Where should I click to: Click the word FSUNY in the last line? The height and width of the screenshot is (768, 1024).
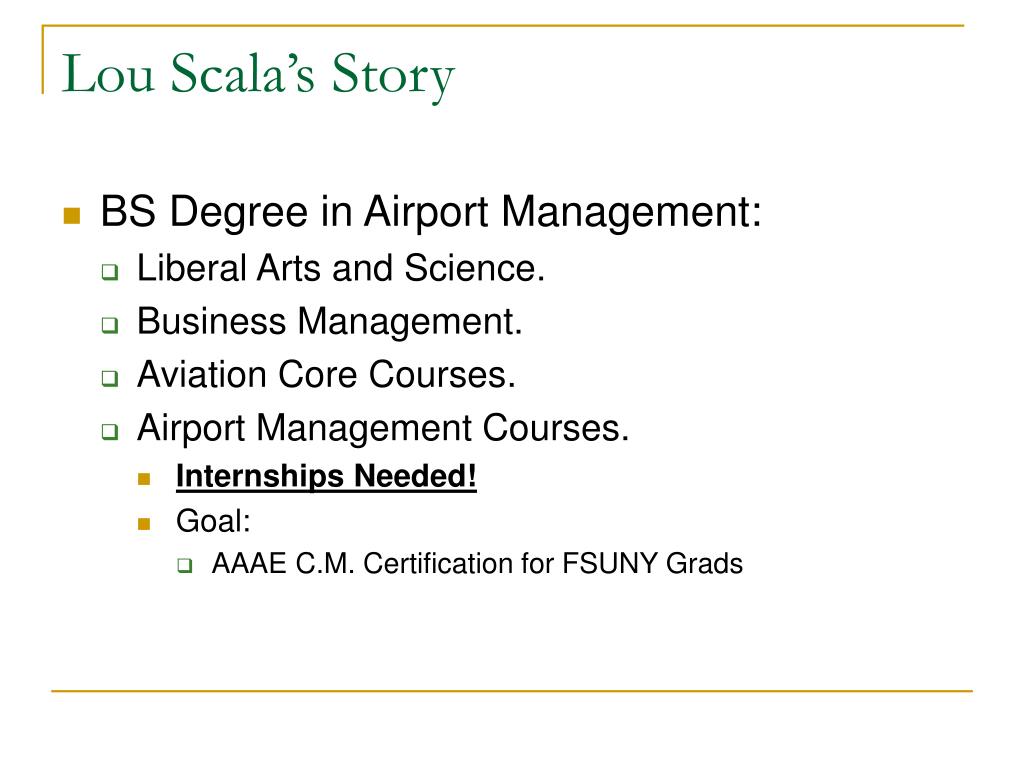coord(609,564)
